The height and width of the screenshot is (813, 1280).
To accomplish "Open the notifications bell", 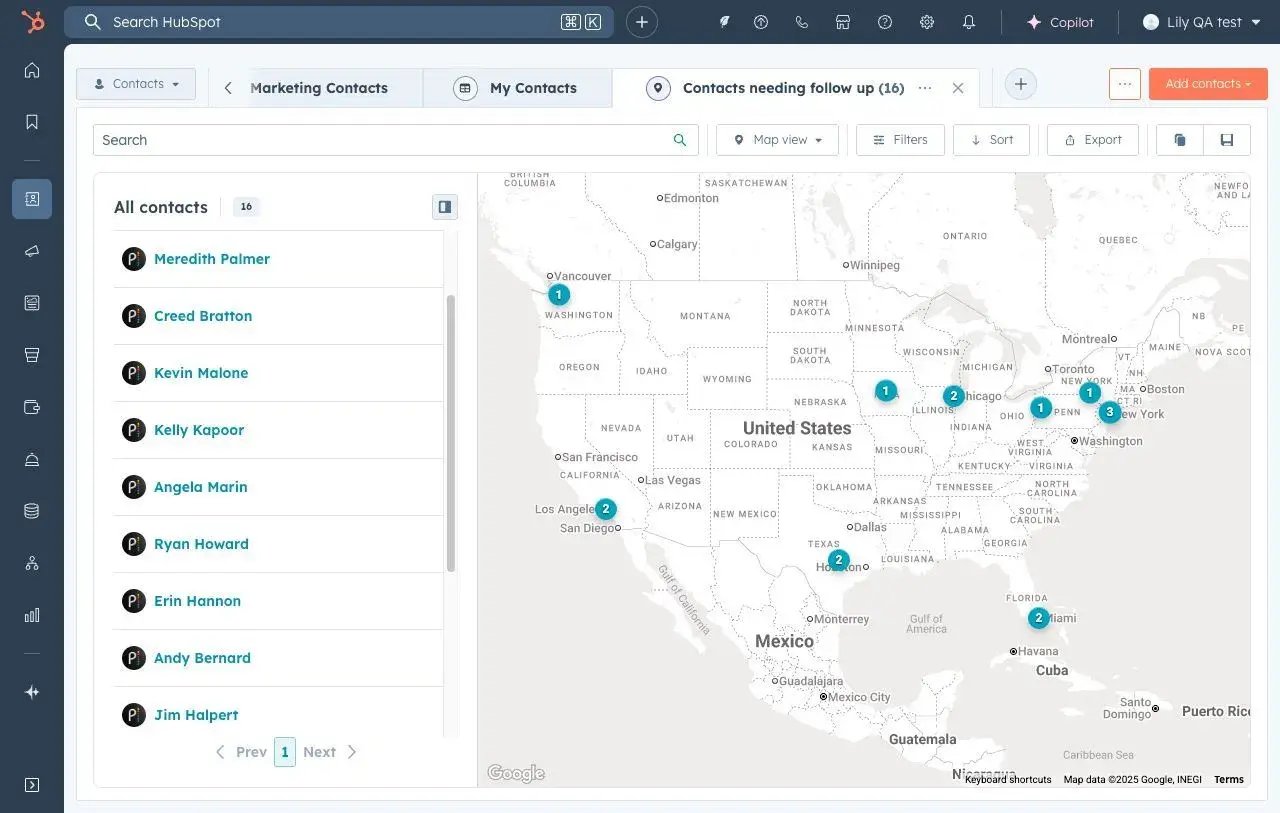I will (x=968, y=22).
